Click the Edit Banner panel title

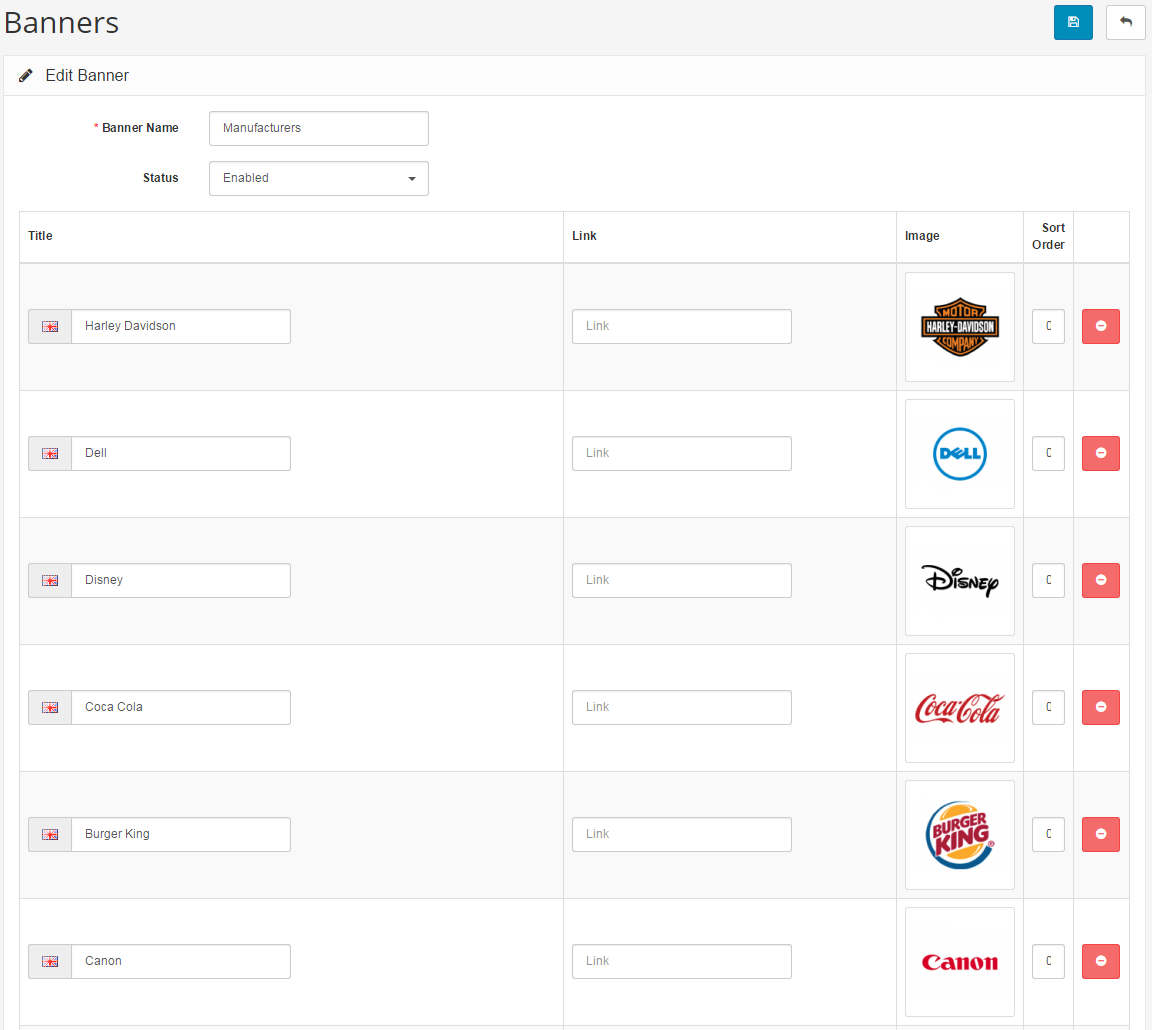pos(87,76)
